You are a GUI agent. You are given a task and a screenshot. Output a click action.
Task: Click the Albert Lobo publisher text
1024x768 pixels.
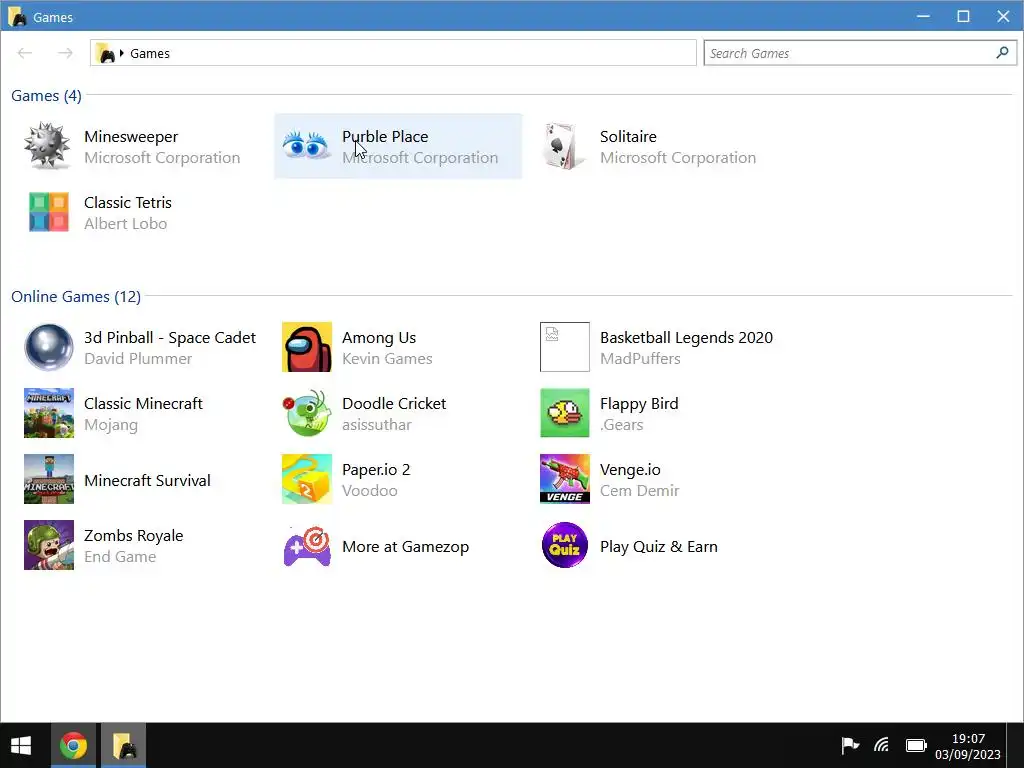[125, 223]
